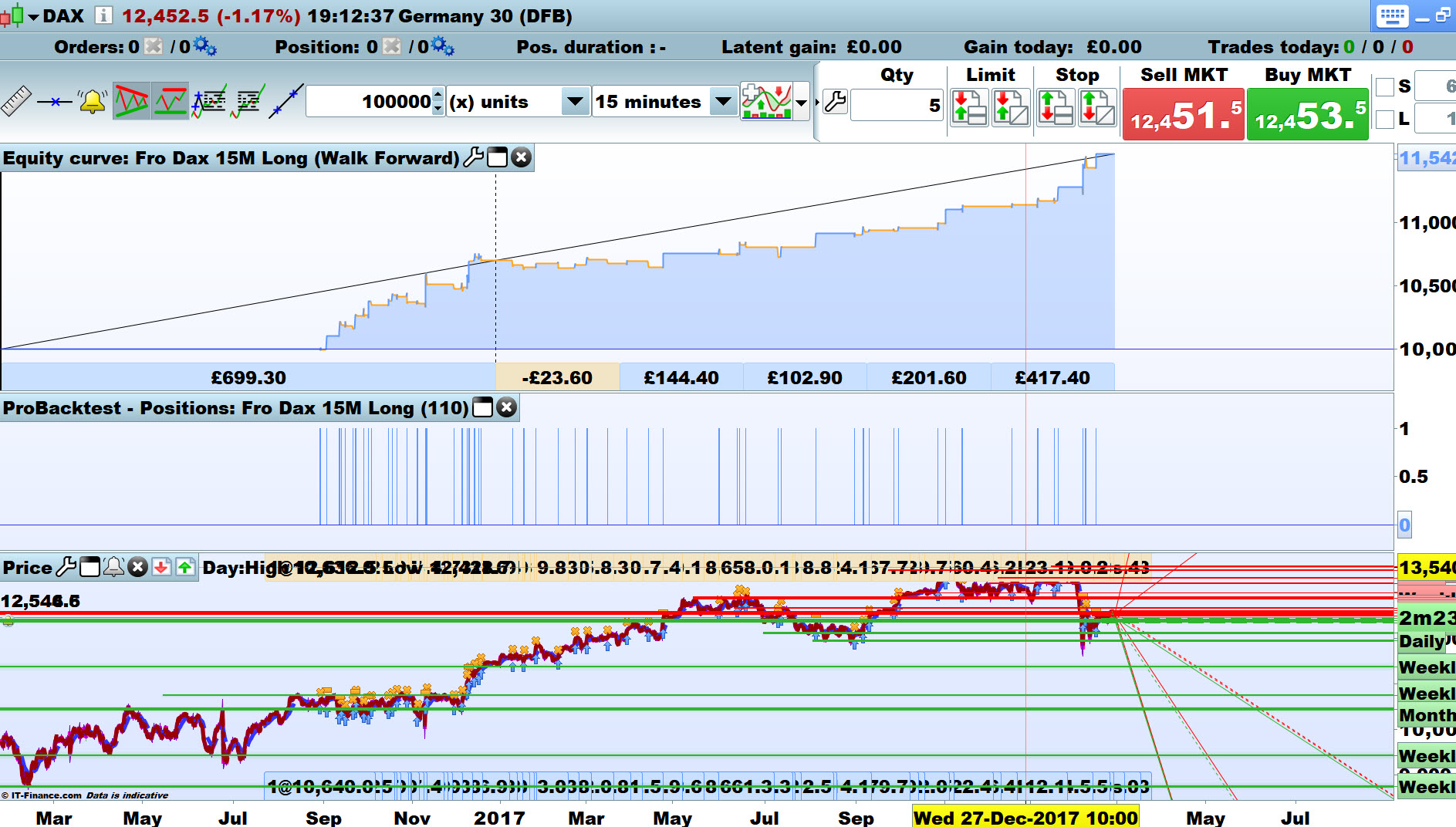Place a sell limit order on the chart
Screen dimensions: 1456x827
tap(1011, 106)
